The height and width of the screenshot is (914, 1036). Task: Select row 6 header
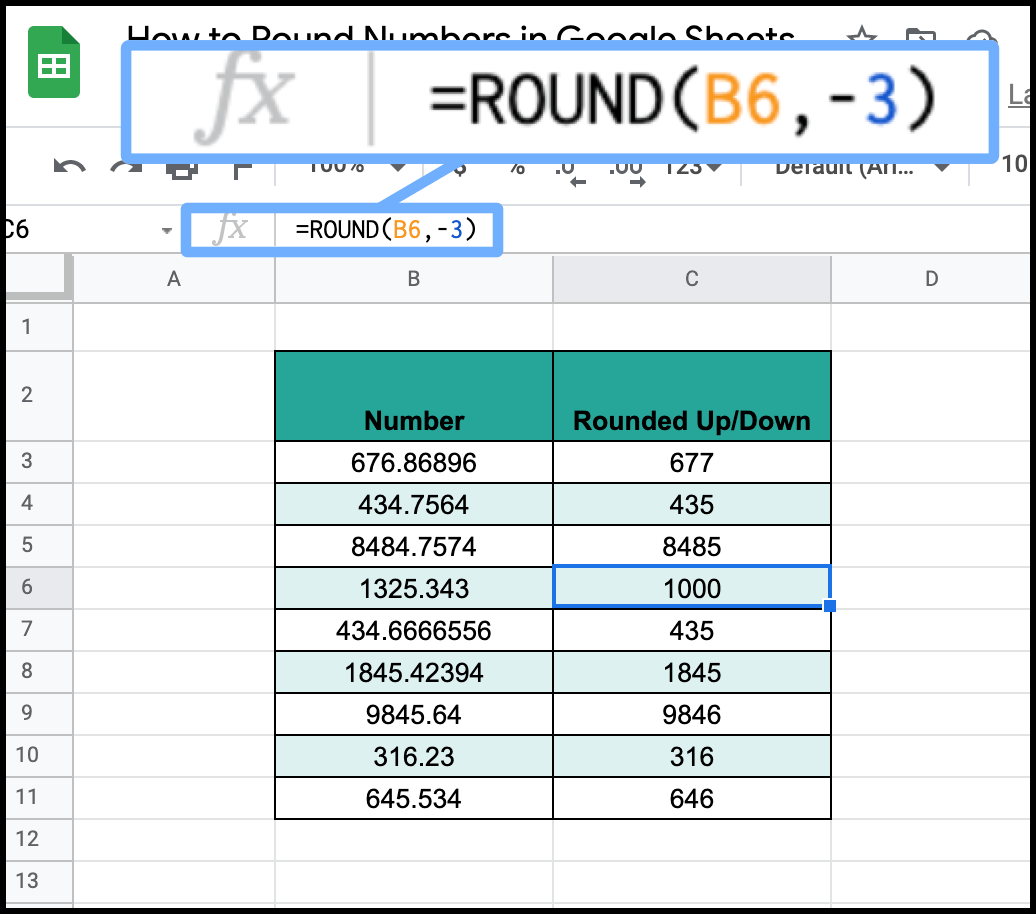click(x=39, y=587)
